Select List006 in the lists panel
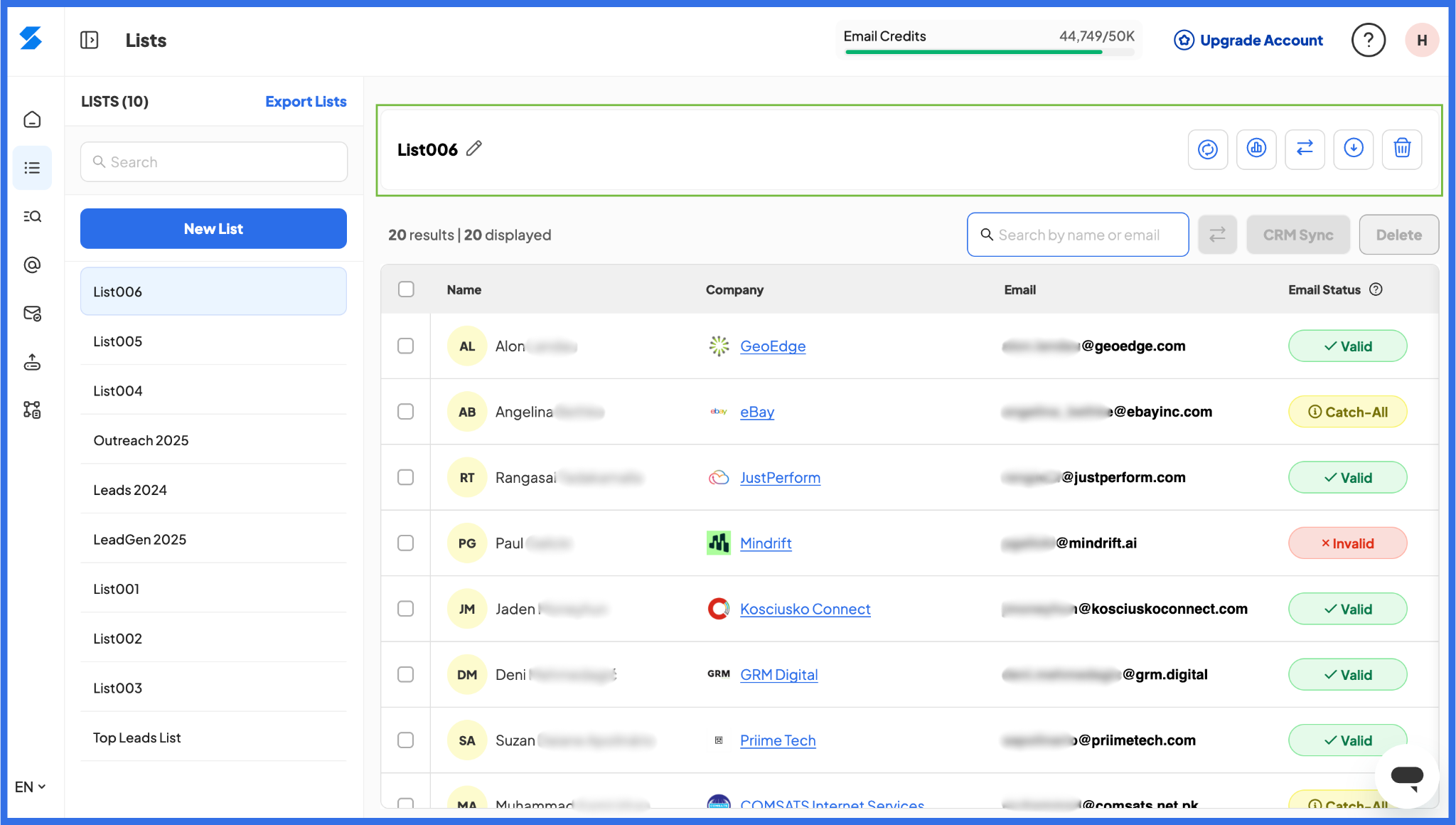Viewport: 1456px width, 825px height. coord(213,292)
